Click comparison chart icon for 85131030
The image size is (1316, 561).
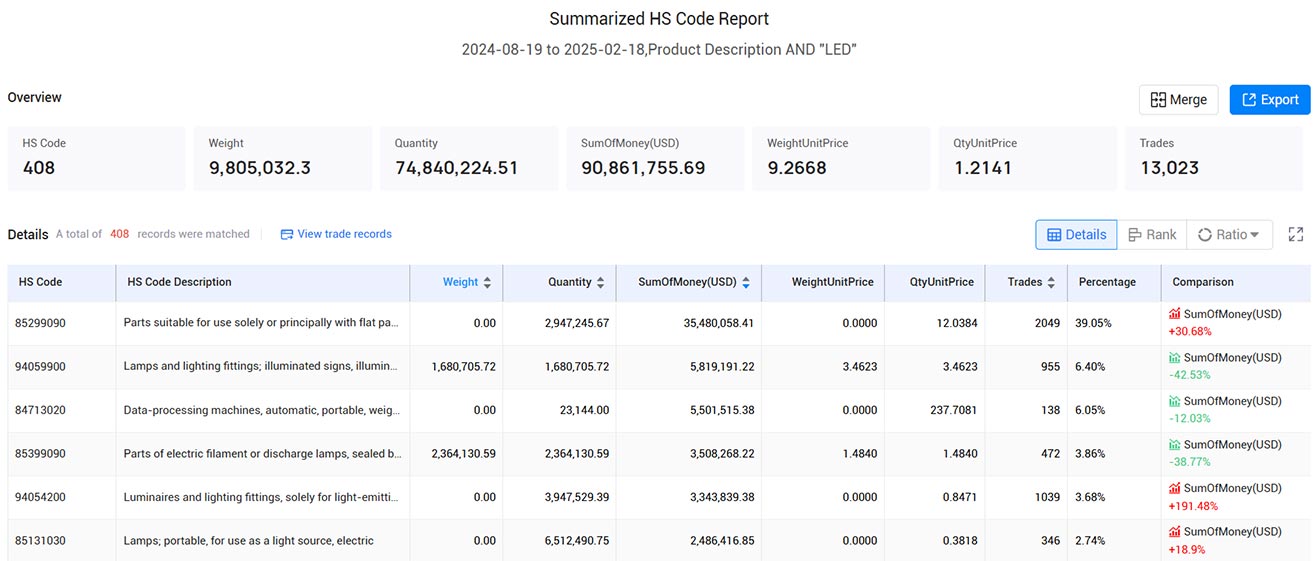click(1175, 532)
